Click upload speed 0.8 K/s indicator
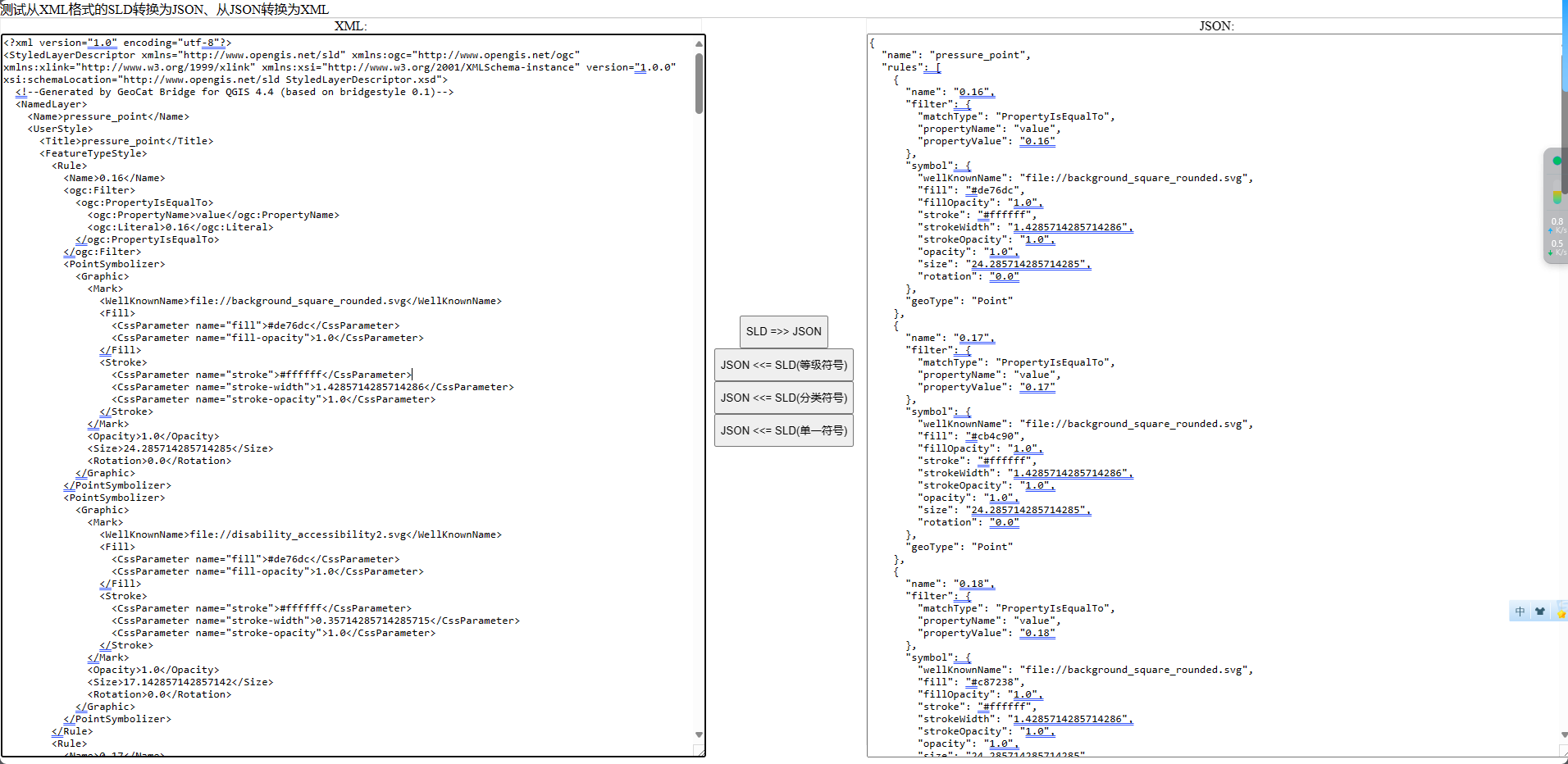 pyautogui.click(x=1557, y=225)
